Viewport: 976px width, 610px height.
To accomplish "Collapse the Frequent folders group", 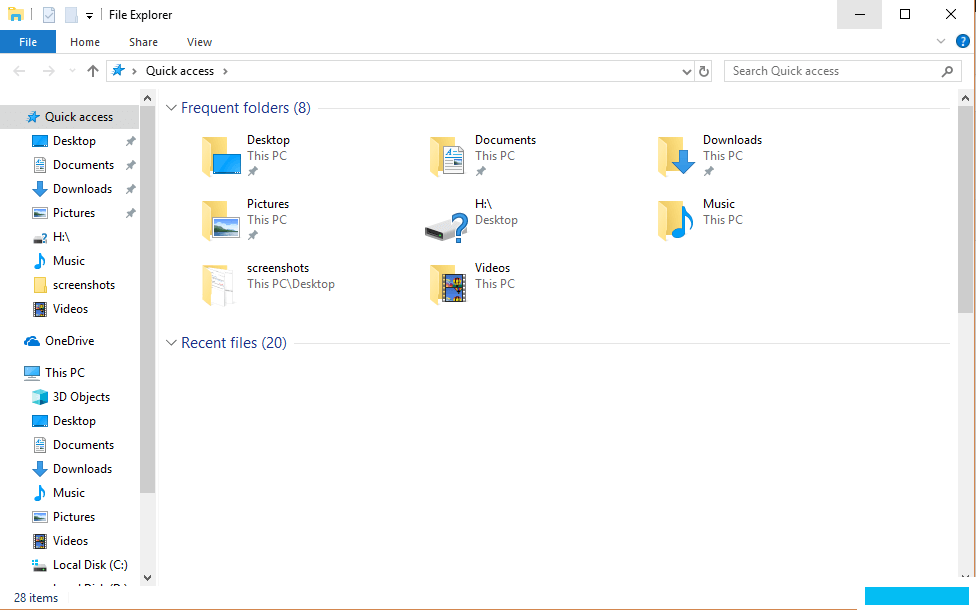I will point(171,108).
